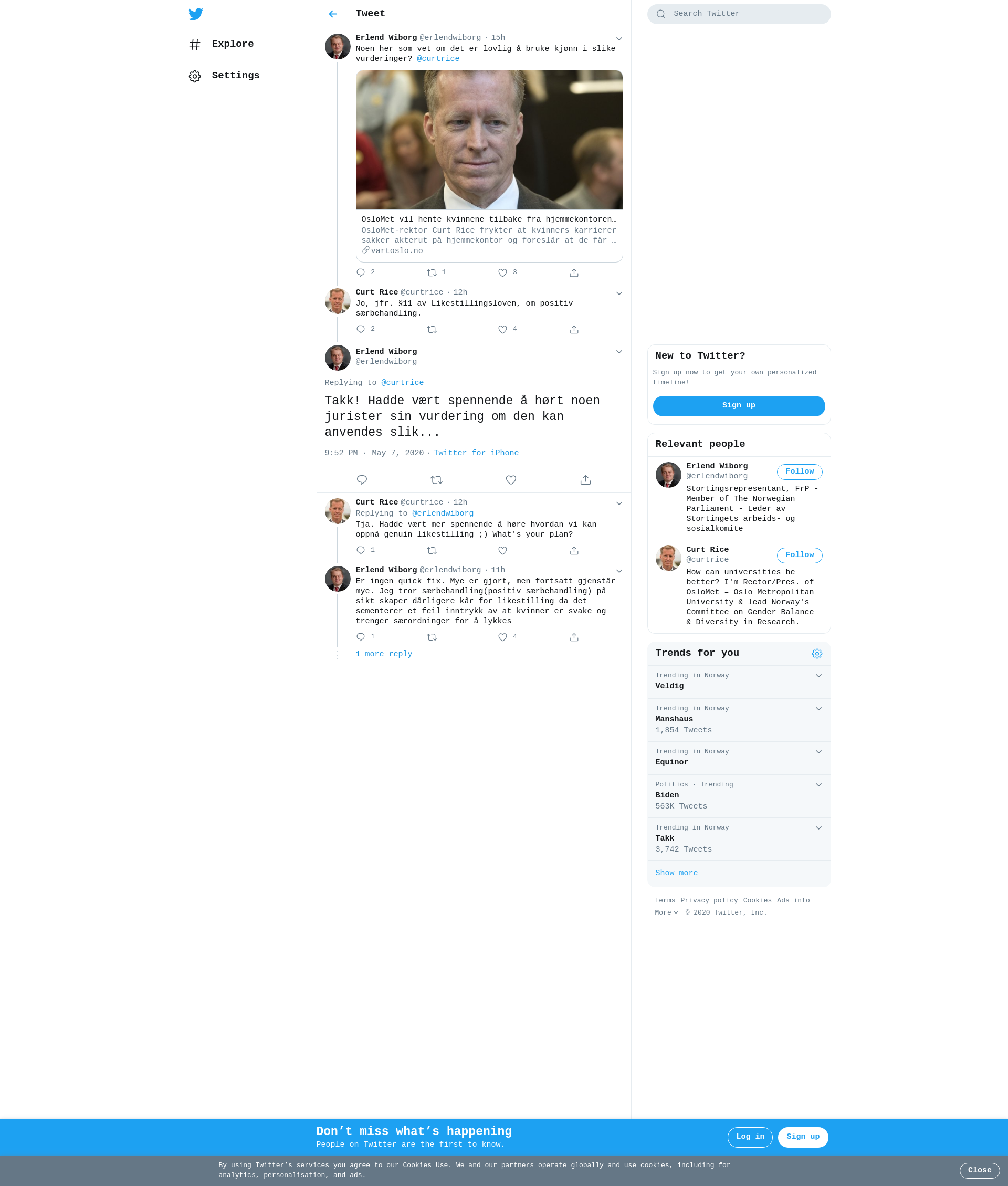Open Explore in the sidebar
Viewport: 1008px width, 1186px height.
click(x=222, y=44)
